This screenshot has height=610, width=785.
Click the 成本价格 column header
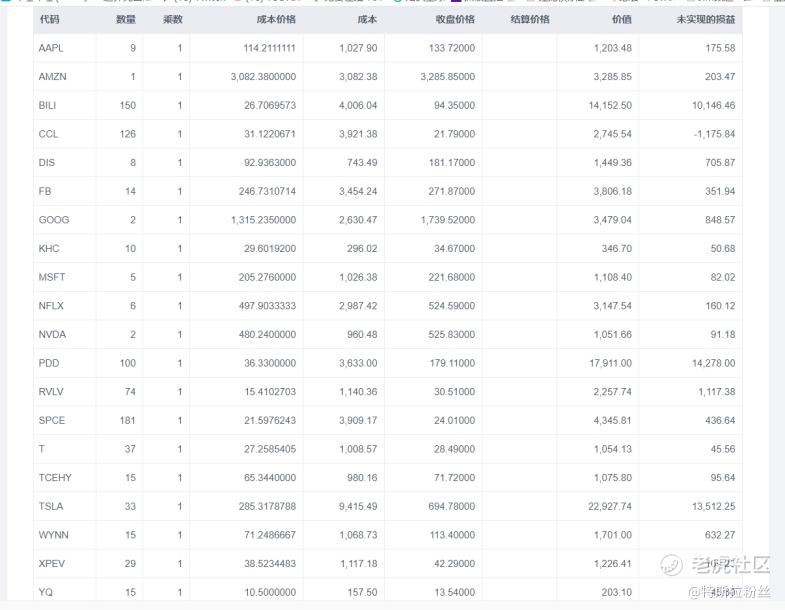276,20
